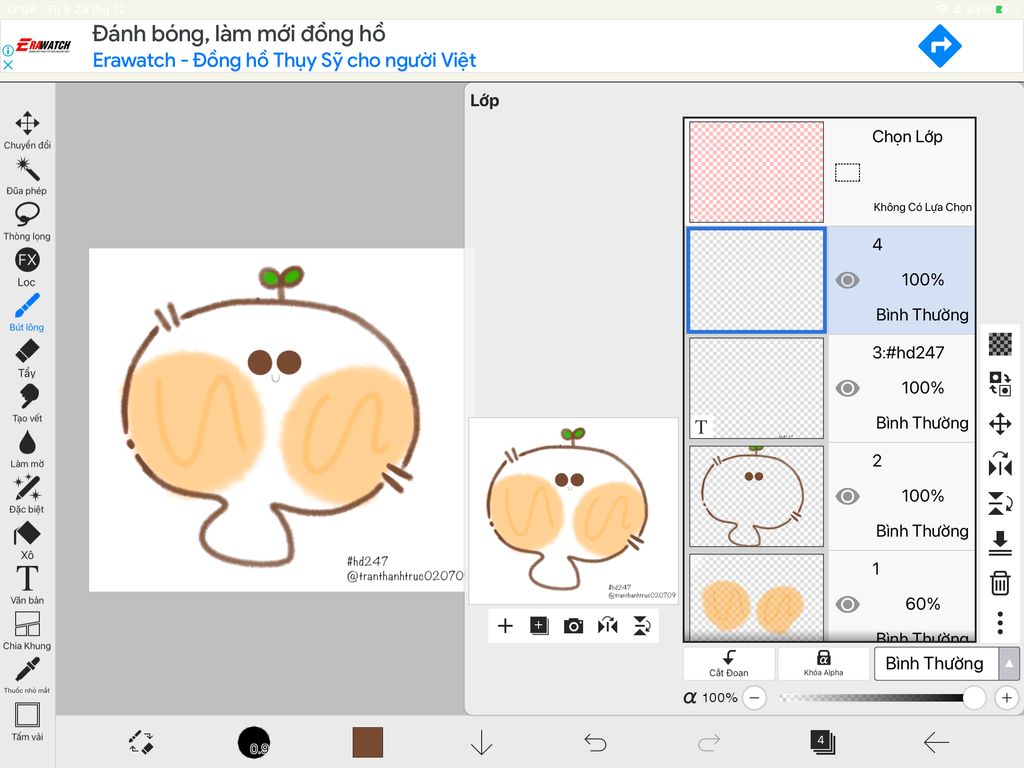This screenshot has width=1024, height=768.
Task: Select the Chia Khung frame divider tool
Action: click(27, 631)
